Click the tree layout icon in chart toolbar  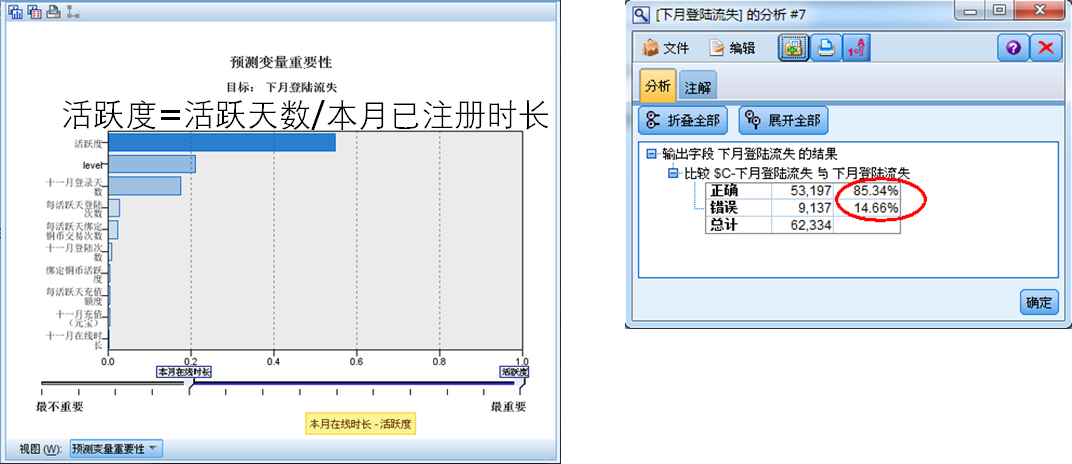[72, 11]
